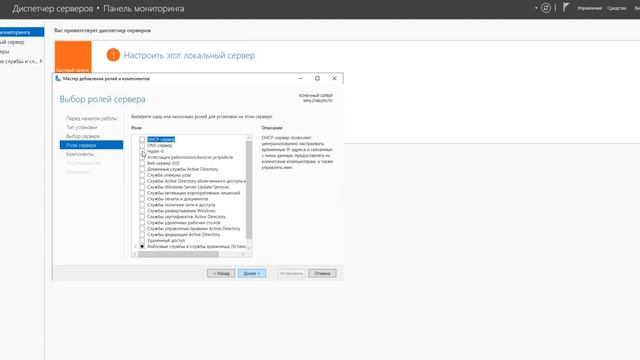Select the Веб-сервер (IIS) label
Viewport: 640px width, 360px height.
point(163,163)
